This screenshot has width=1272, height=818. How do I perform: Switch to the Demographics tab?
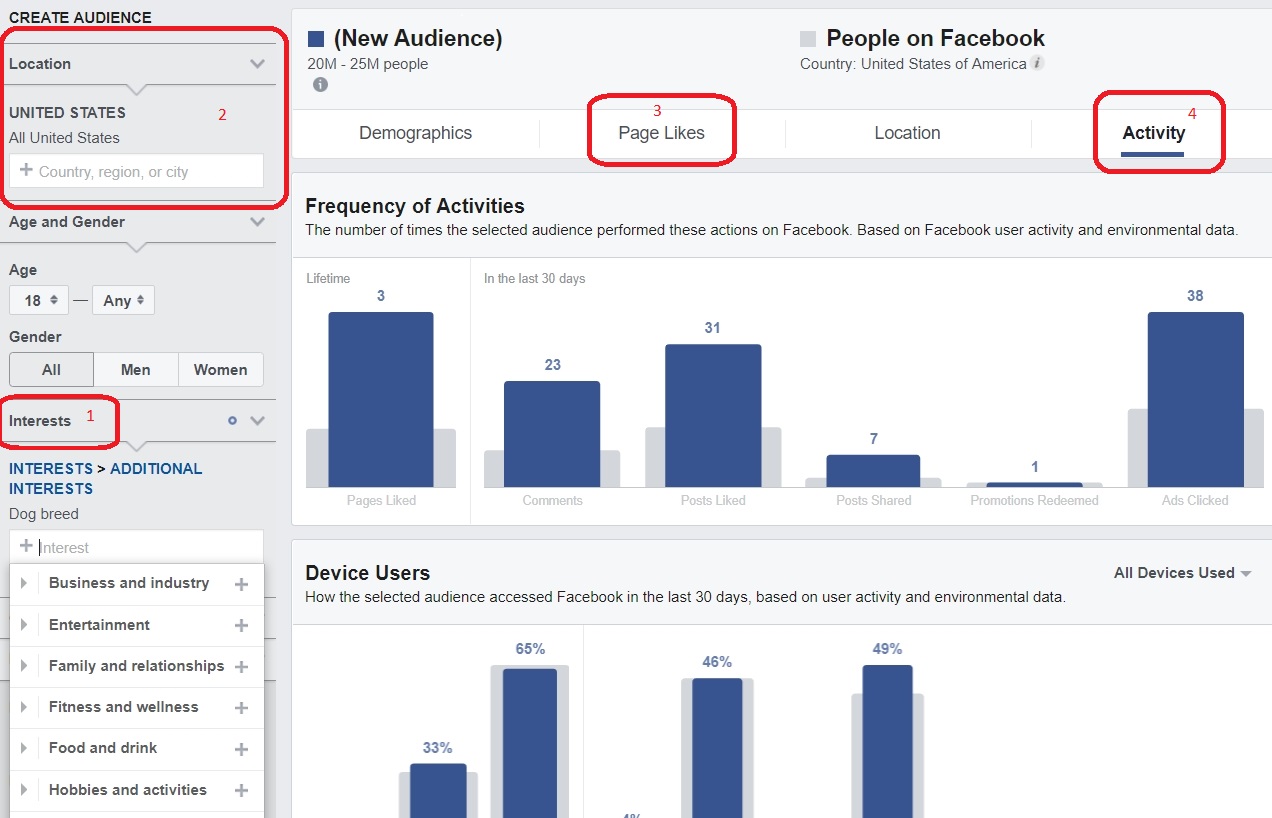(x=416, y=133)
